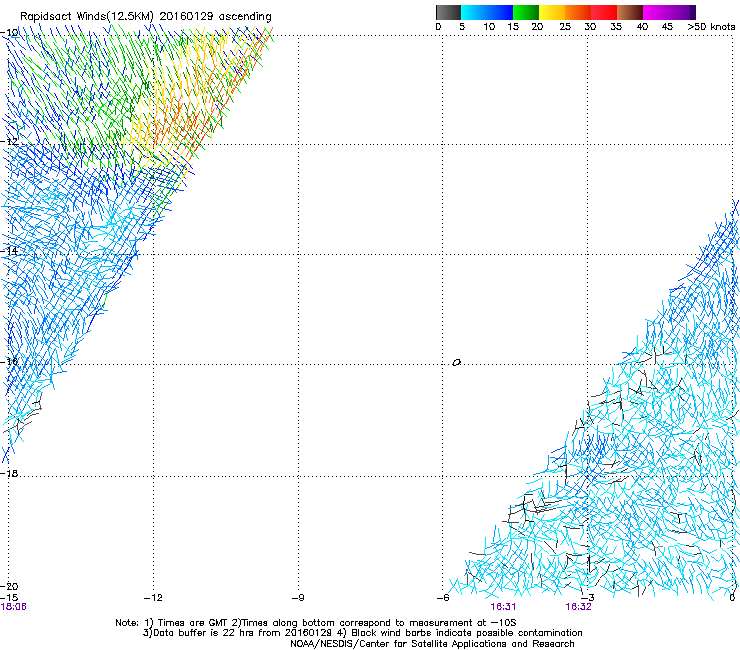
Task: Click the '-14' latitude axis label
Action: (x=9, y=251)
